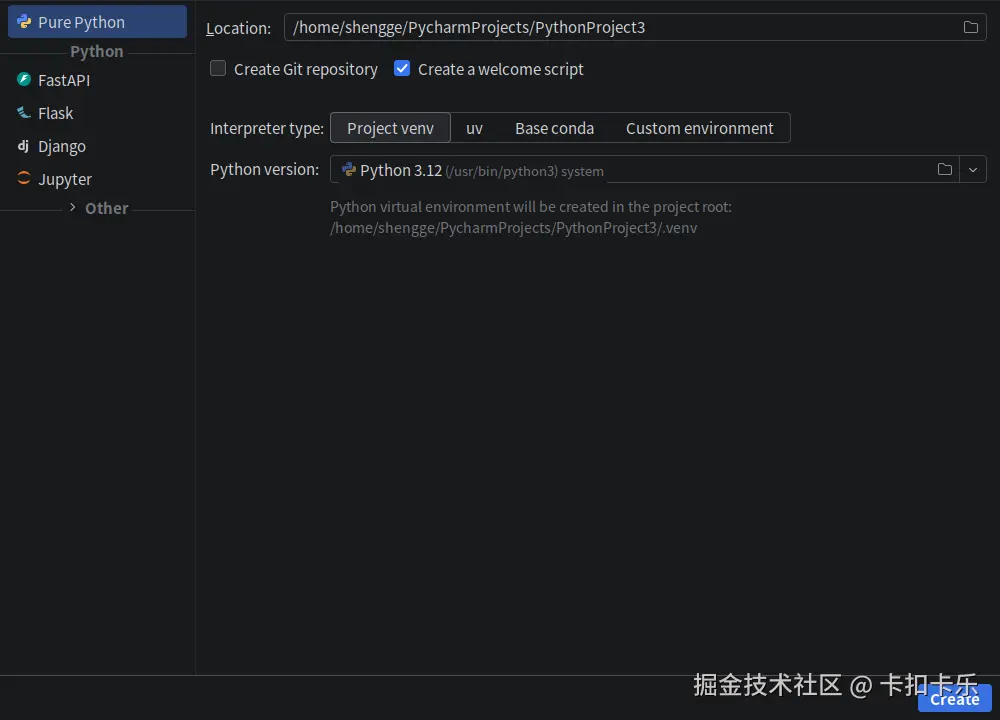Choose the Flask project type
1000x720 pixels.
[x=97, y=114]
